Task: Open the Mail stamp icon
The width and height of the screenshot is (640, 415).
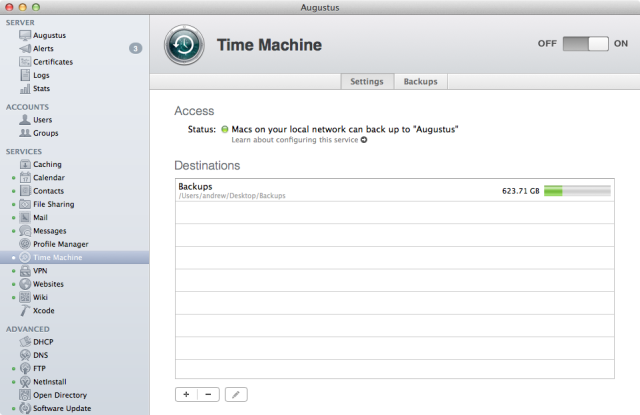Action: tap(25, 217)
